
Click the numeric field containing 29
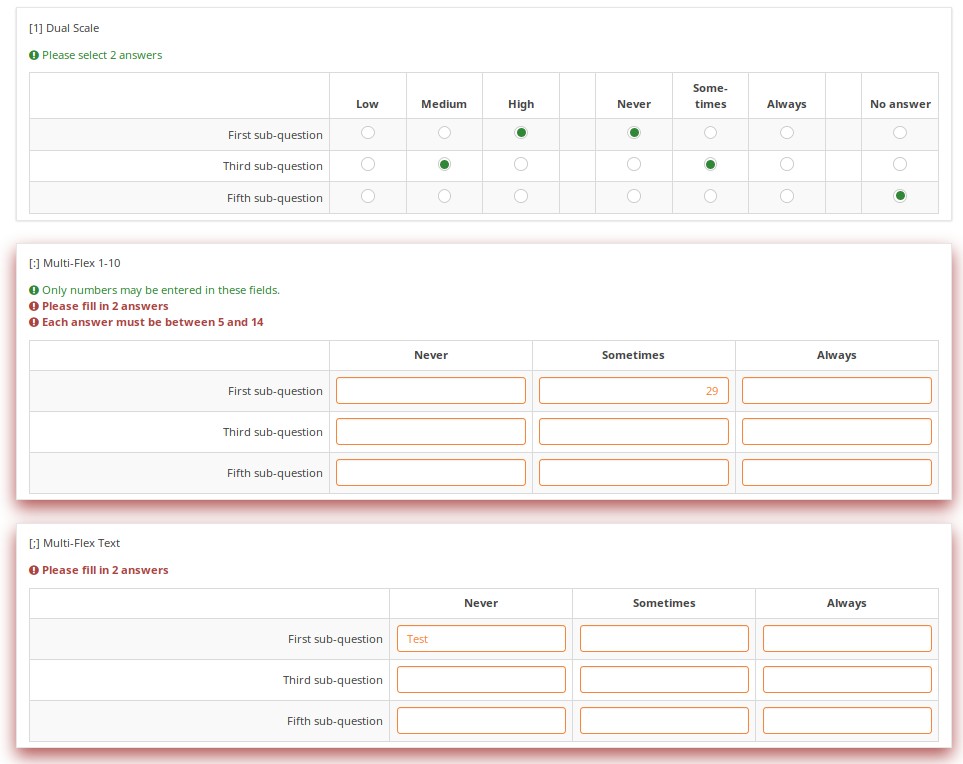click(634, 390)
